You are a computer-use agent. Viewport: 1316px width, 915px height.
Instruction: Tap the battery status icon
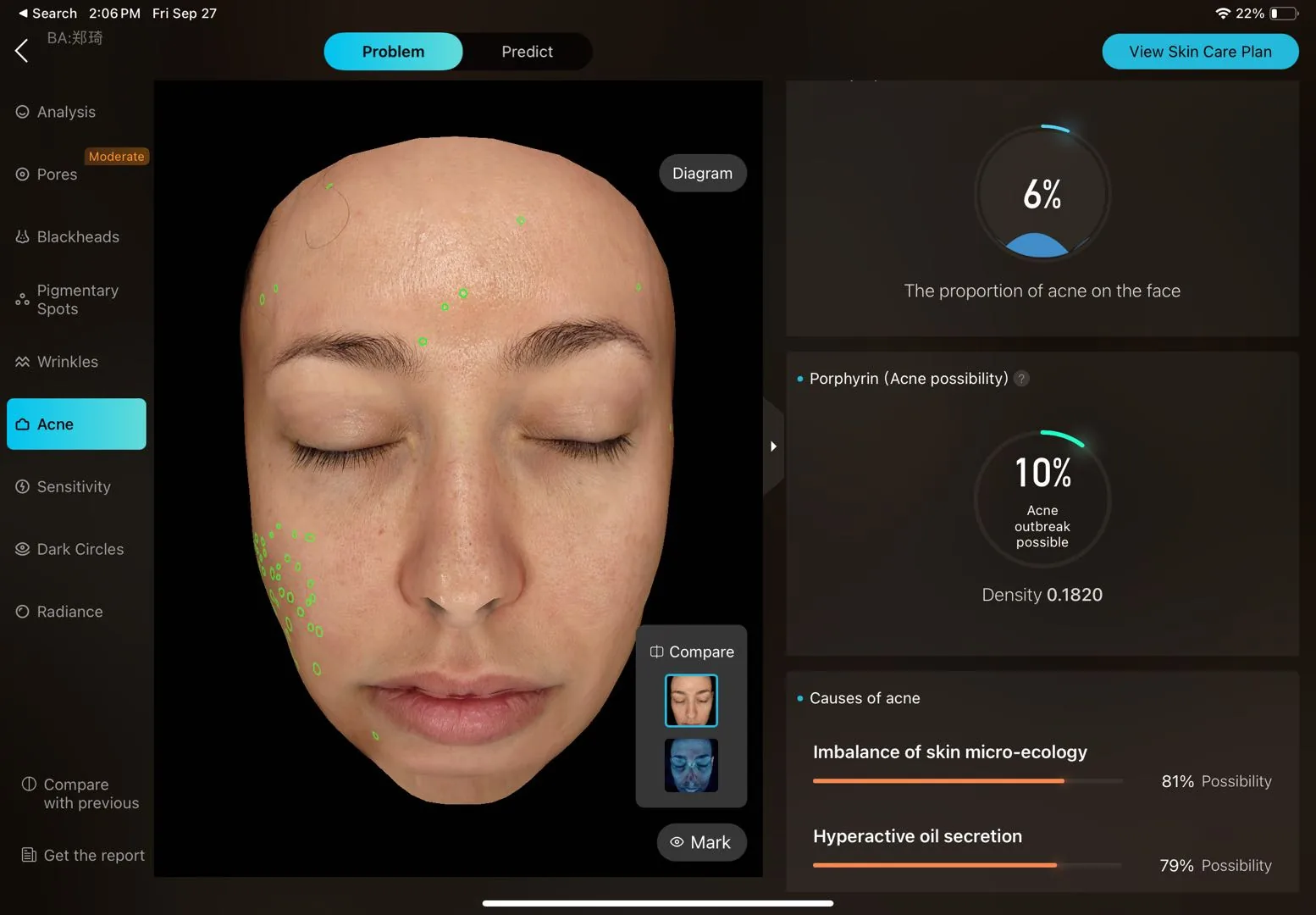1283,14
